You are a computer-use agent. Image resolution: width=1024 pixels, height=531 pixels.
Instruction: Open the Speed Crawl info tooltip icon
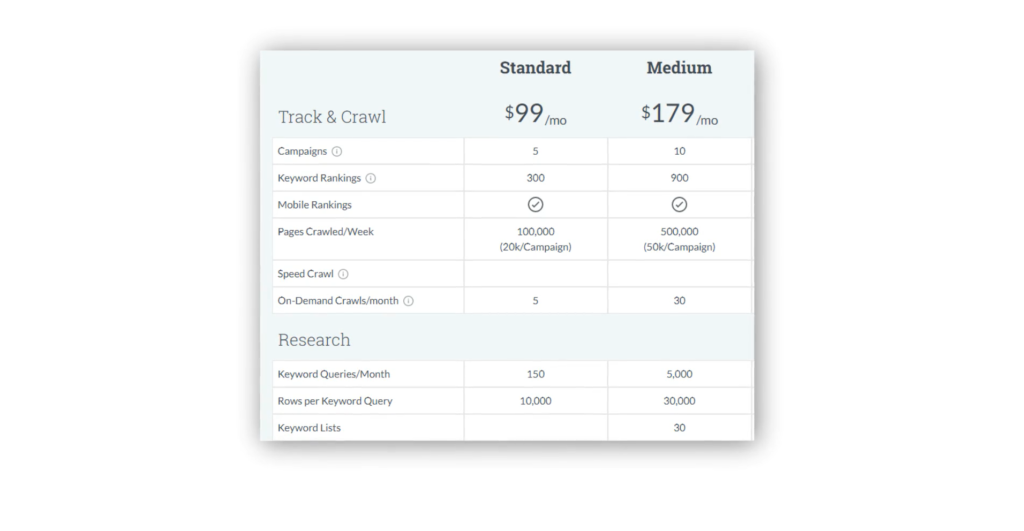343,274
